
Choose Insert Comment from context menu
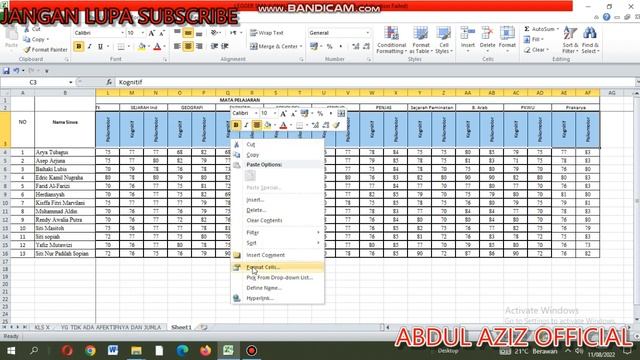point(278,255)
